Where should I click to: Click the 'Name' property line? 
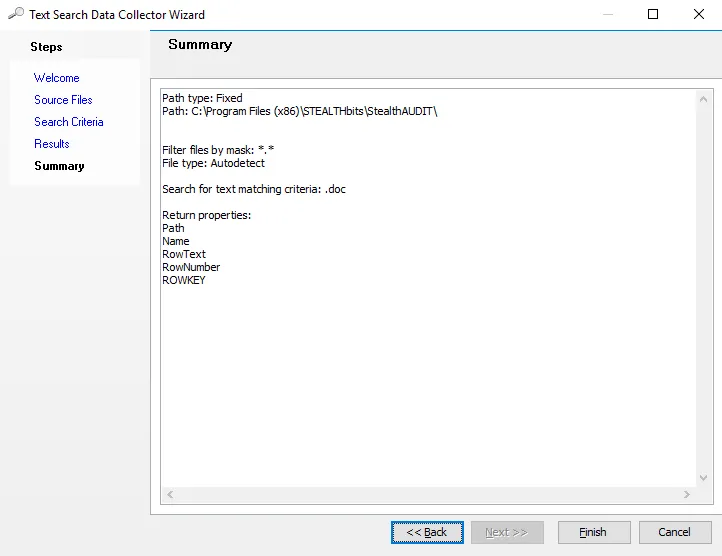point(176,241)
